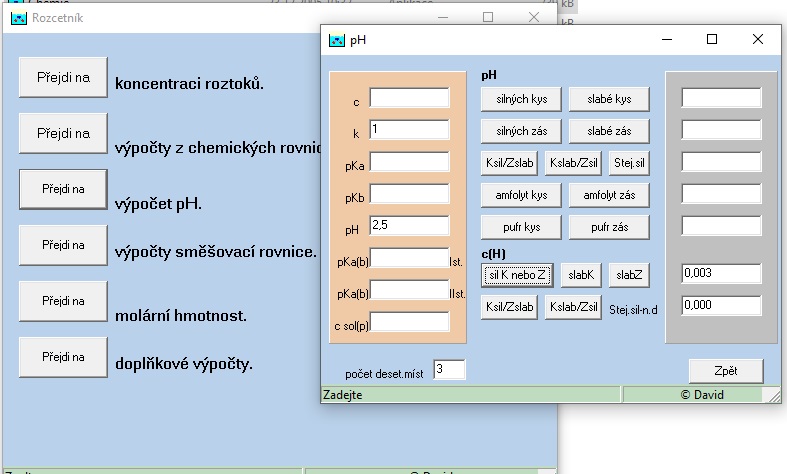Click the 'pufr kys' button
Viewport: 787px width, 474px height.
[521, 227]
